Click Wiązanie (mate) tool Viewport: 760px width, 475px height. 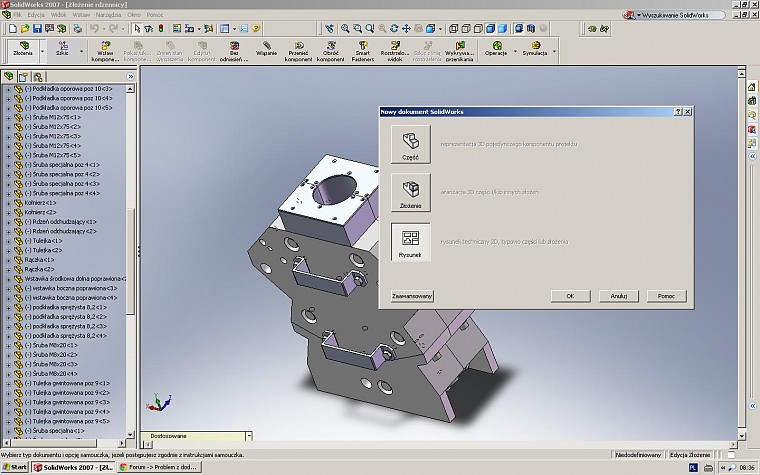click(x=266, y=48)
